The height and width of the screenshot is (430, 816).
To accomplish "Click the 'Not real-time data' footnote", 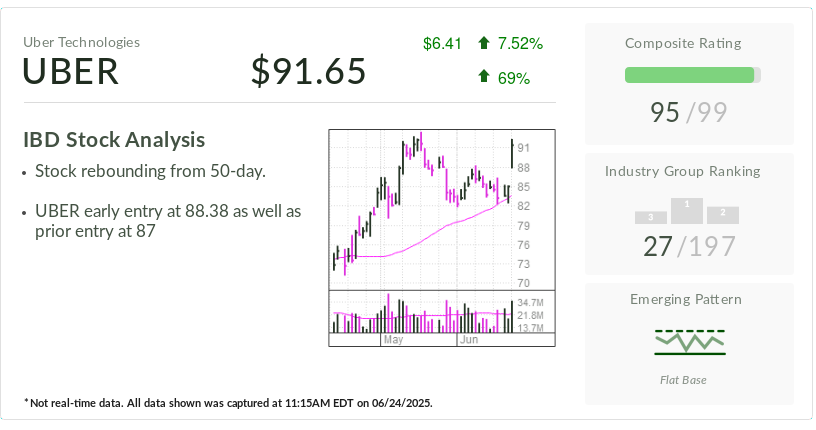I will click(x=228, y=403).
